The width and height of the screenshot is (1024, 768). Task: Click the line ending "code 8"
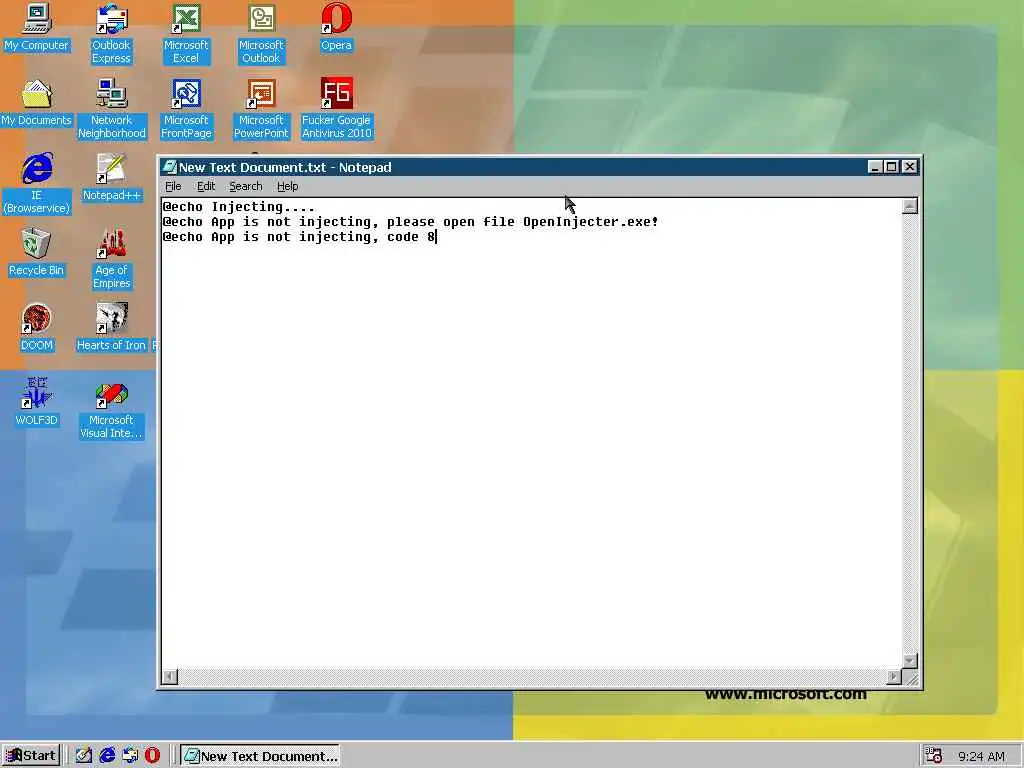(x=299, y=237)
